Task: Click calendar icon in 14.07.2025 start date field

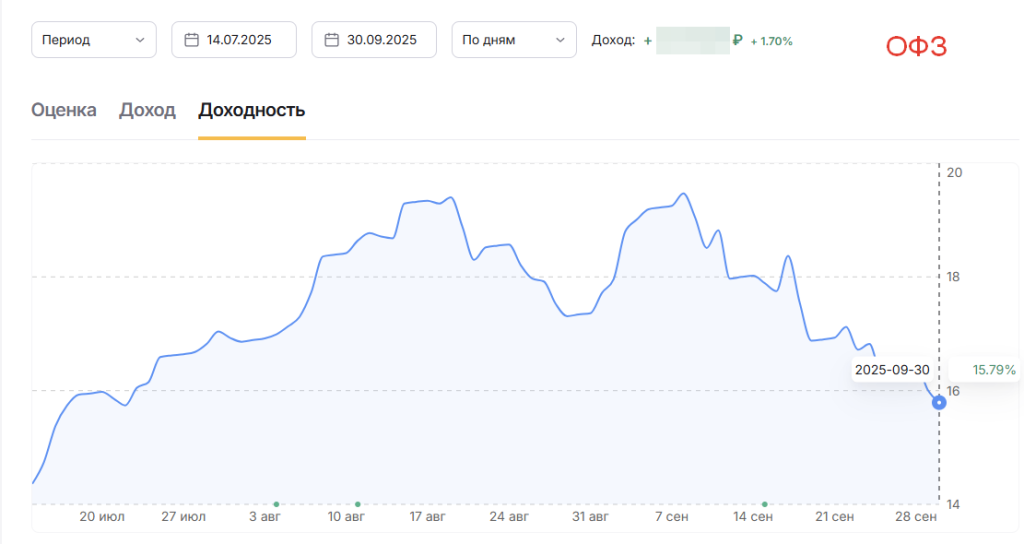Action: (192, 40)
